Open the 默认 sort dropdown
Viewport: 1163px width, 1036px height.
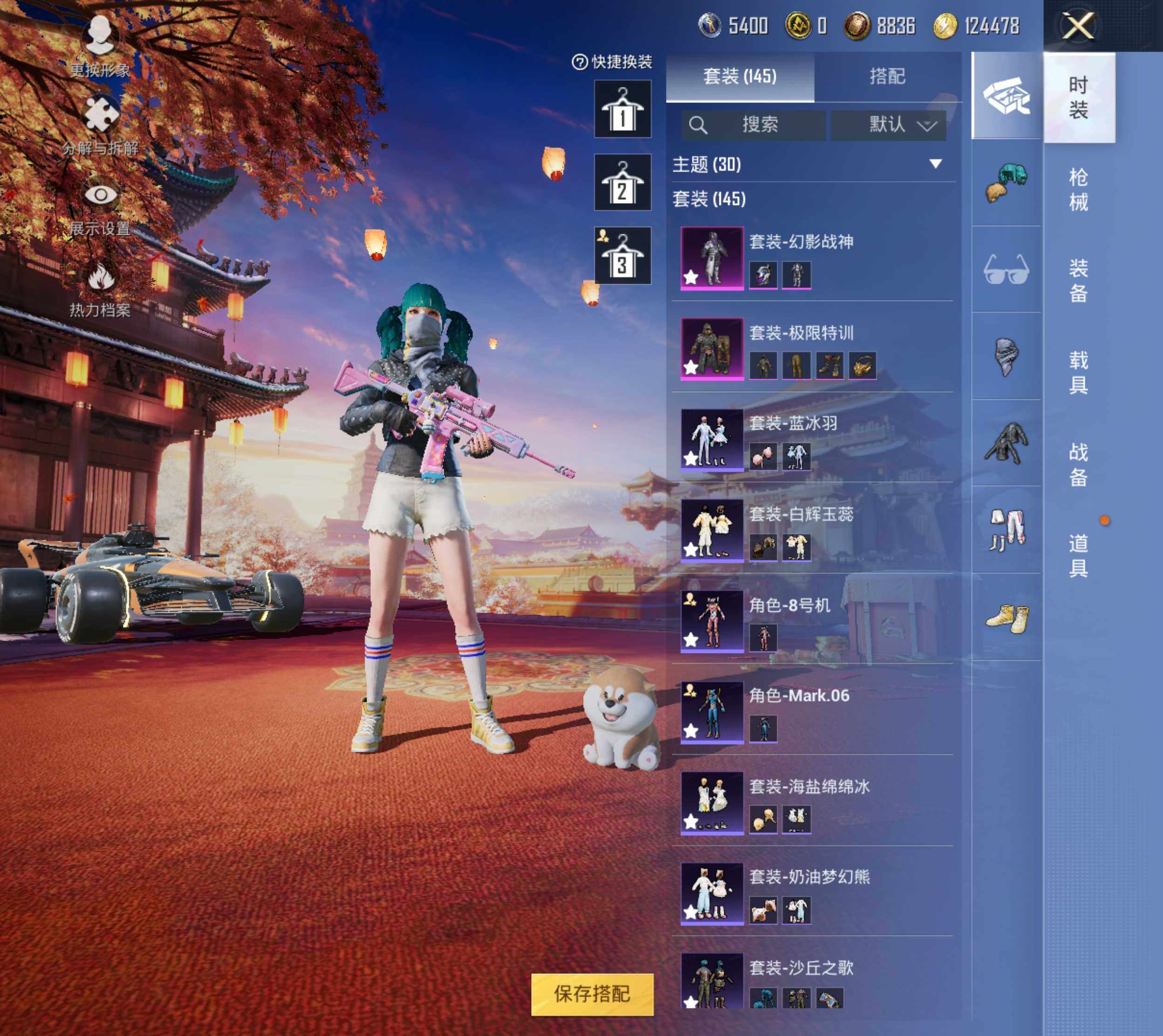point(888,125)
